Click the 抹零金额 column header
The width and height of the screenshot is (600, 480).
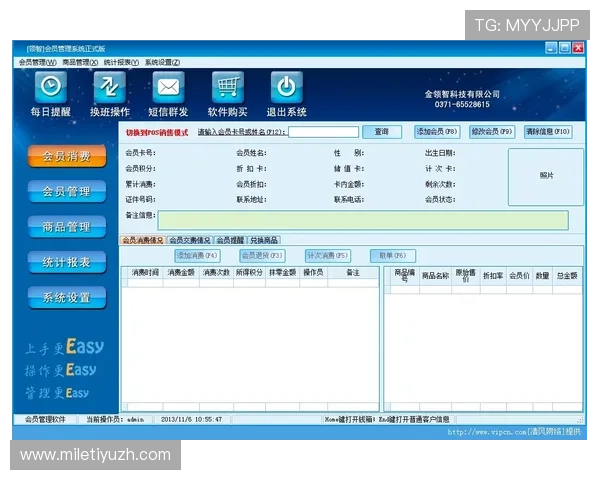tap(282, 273)
